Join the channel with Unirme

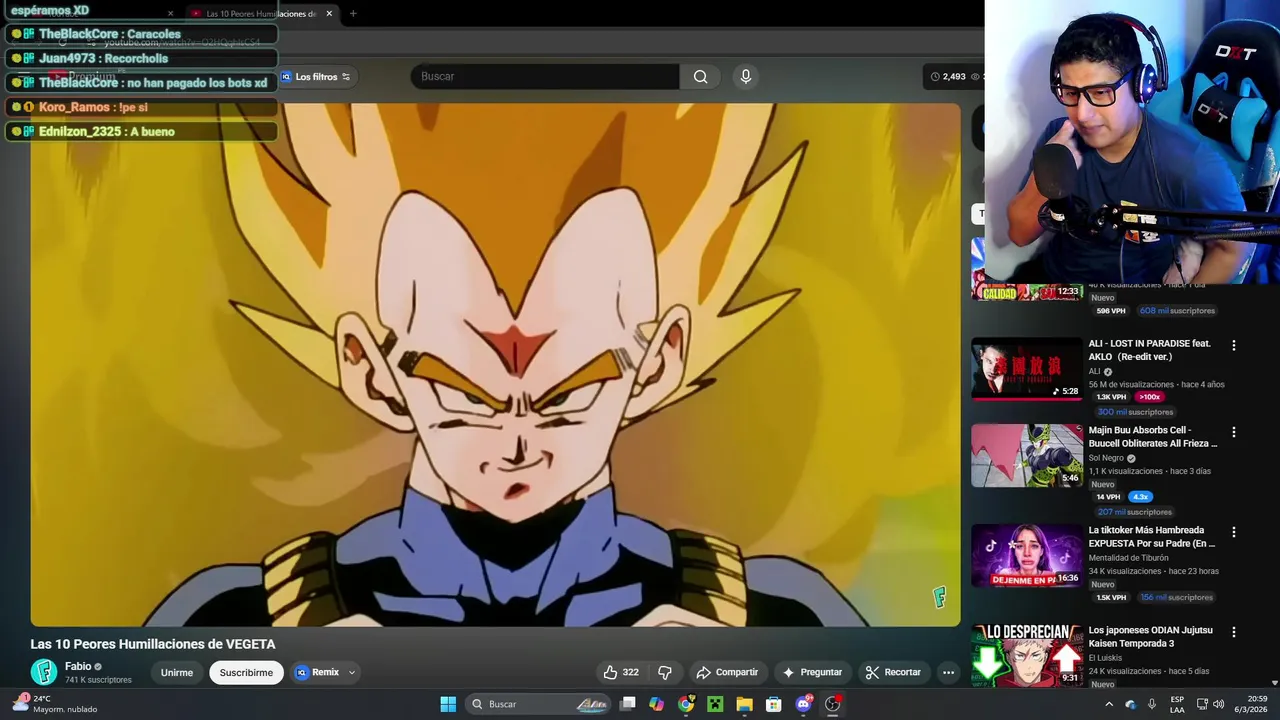point(177,672)
